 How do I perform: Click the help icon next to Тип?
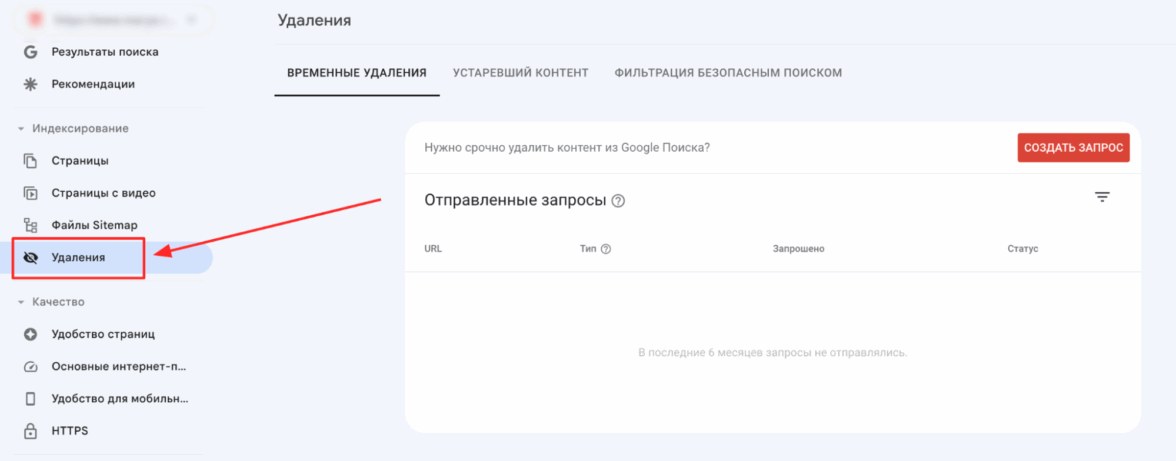605,249
